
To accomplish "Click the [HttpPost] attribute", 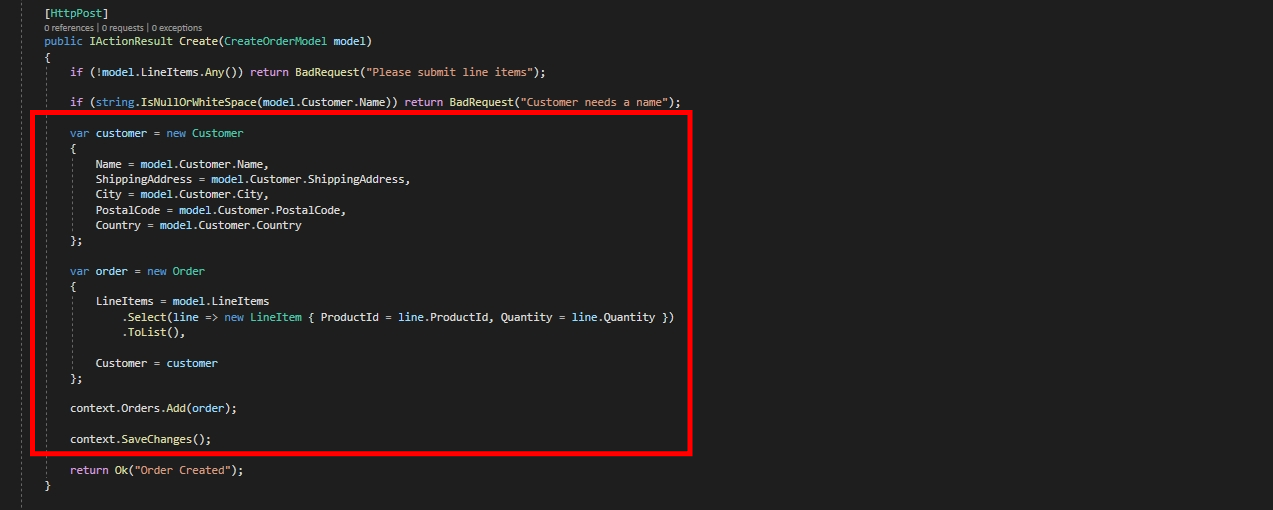I will tap(77, 13).
